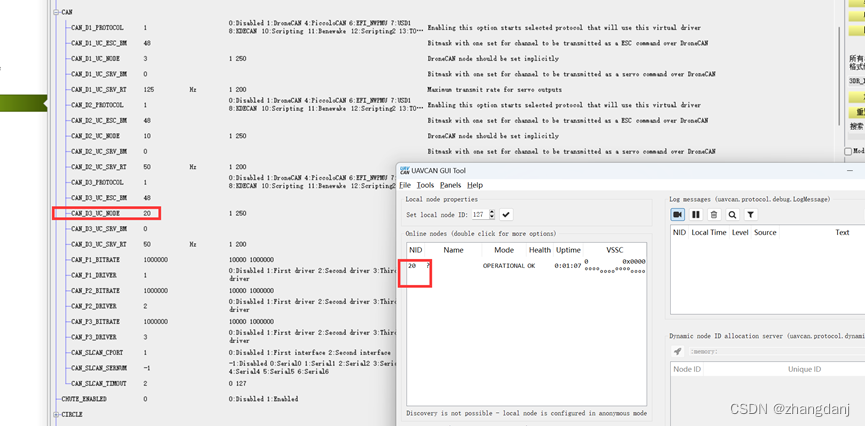Select the CAN_SLCAN_SERNUM parameter
This screenshot has width=865, height=426.
[99, 368]
